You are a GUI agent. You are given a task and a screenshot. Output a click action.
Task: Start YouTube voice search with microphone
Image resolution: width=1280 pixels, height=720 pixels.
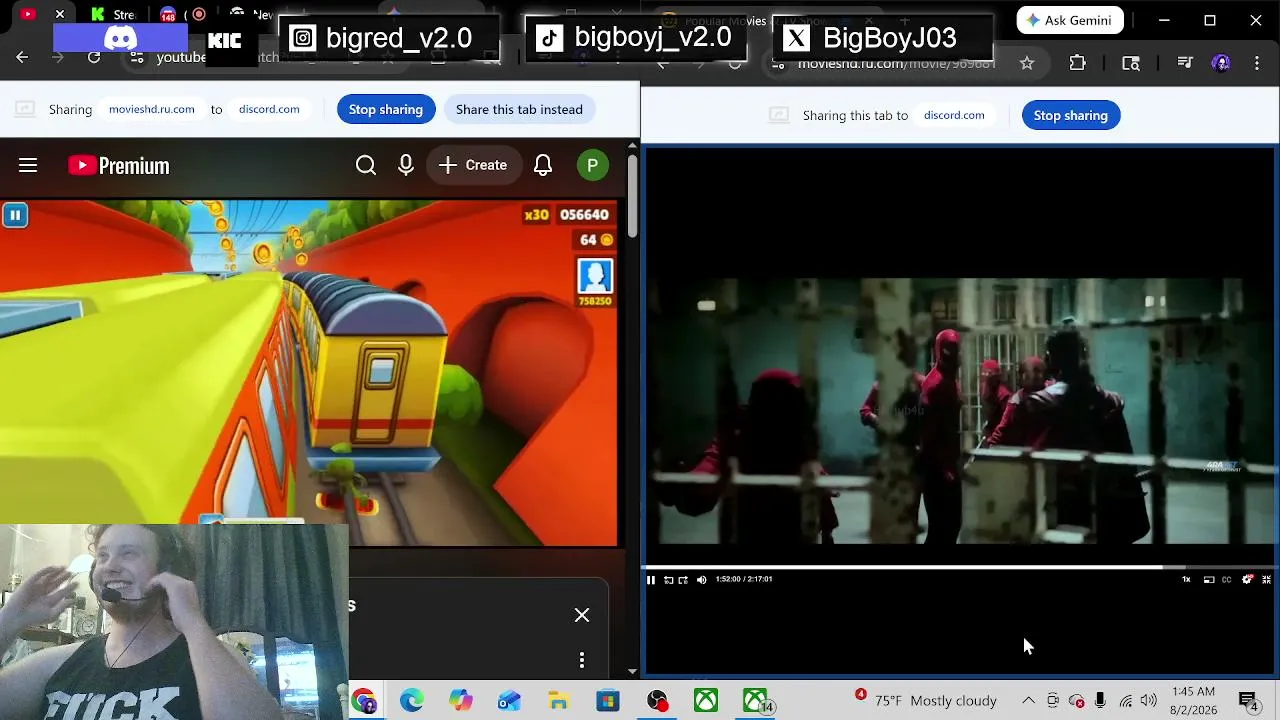pos(406,165)
